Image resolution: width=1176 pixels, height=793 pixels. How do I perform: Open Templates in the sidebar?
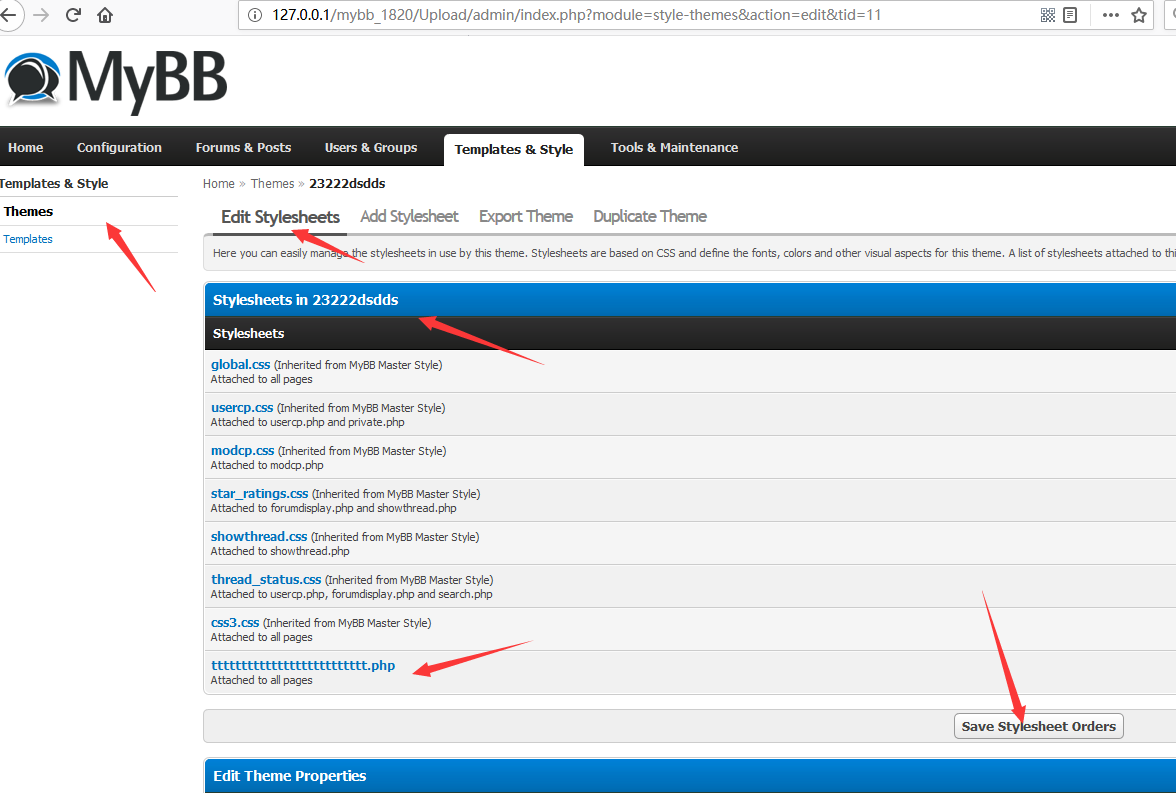coord(28,239)
